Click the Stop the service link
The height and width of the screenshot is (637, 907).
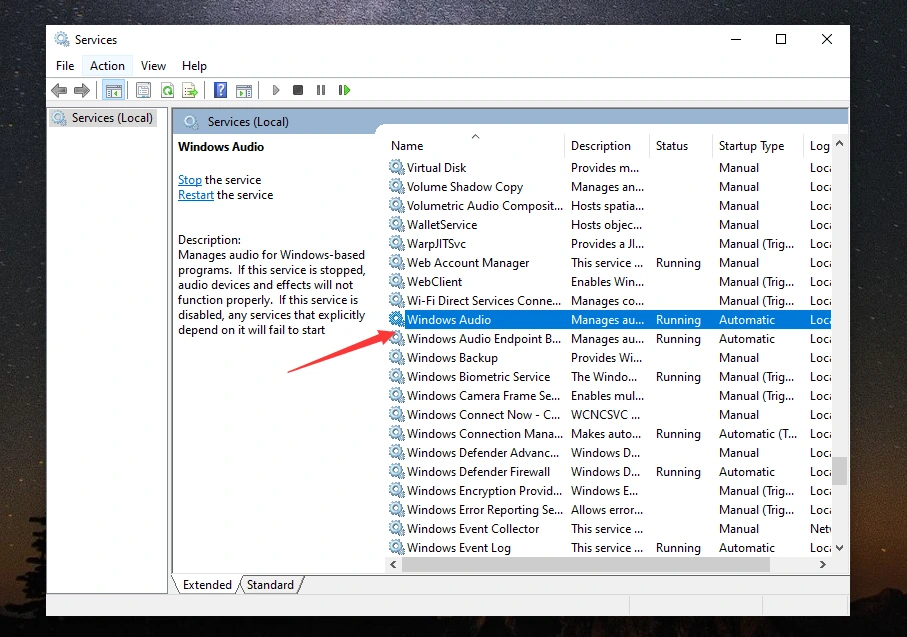click(190, 180)
